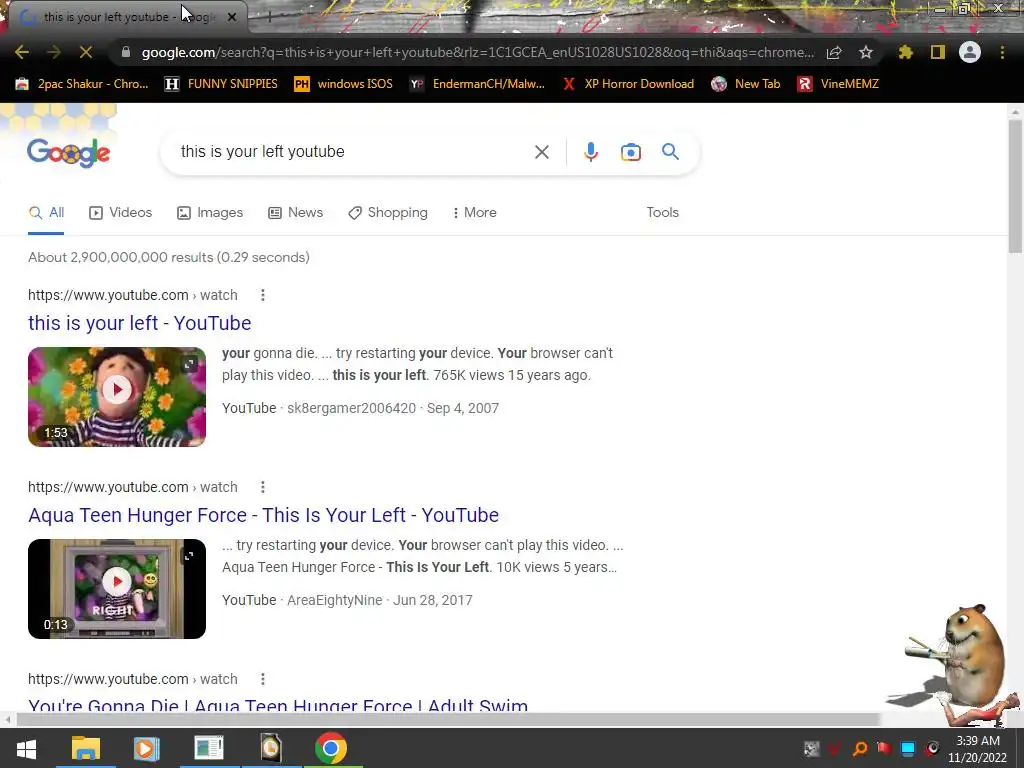Open the 'this is your left - YouTube' result

[140, 323]
